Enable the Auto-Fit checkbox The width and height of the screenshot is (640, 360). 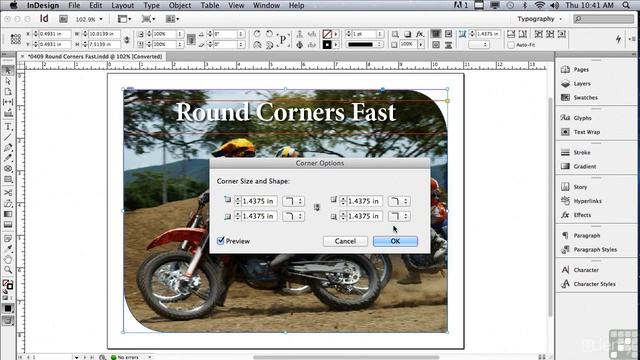[511, 45]
